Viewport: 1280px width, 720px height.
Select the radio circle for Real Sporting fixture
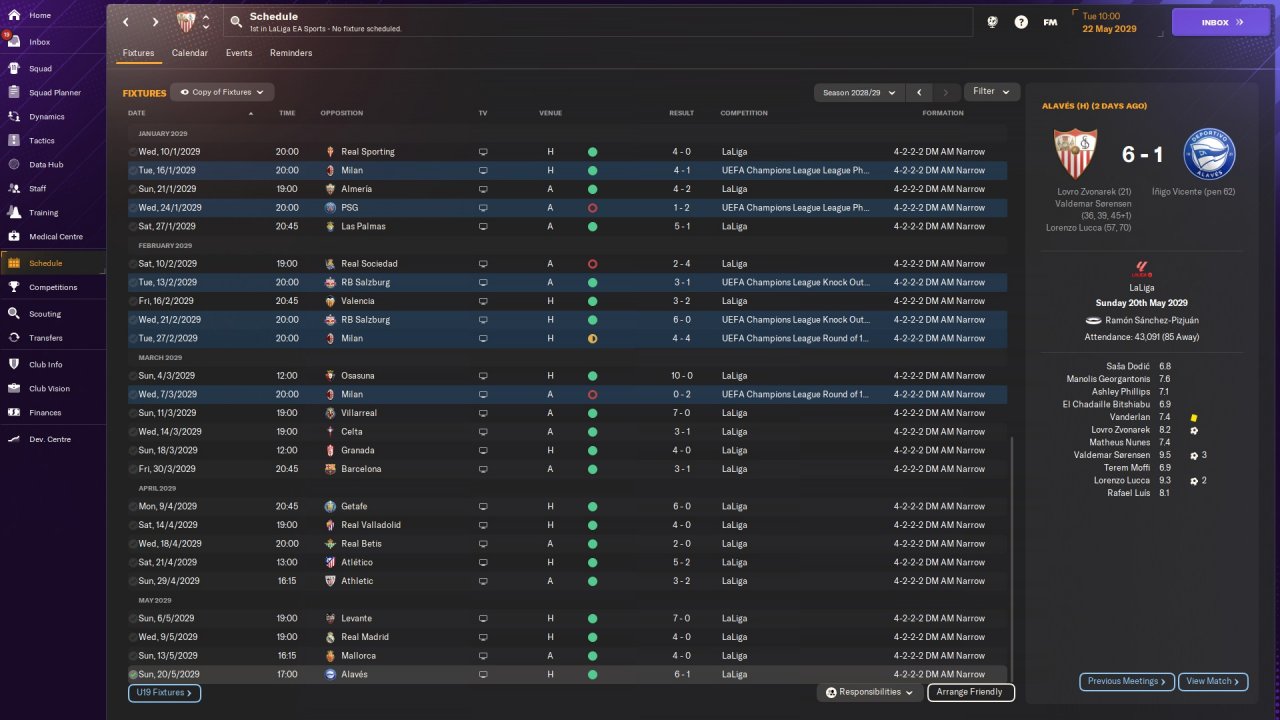tap(133, 152)
